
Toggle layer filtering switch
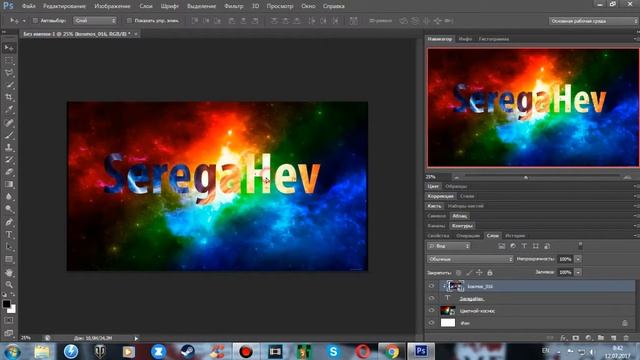click(x=580, y=246)
